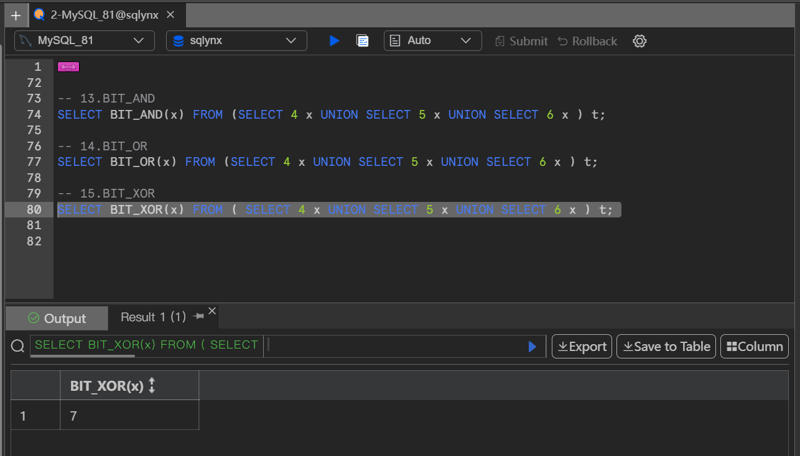
Task: Open the sqlynx database dropdown
Action: pos(236,41)
